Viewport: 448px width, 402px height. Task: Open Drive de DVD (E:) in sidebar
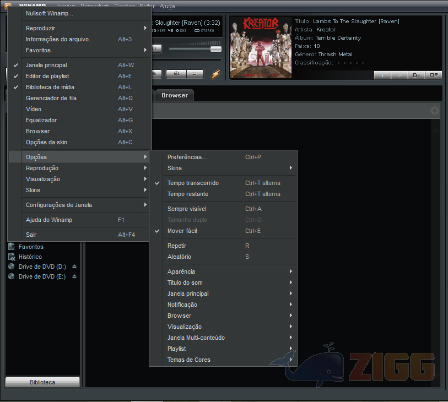point(42,277)
